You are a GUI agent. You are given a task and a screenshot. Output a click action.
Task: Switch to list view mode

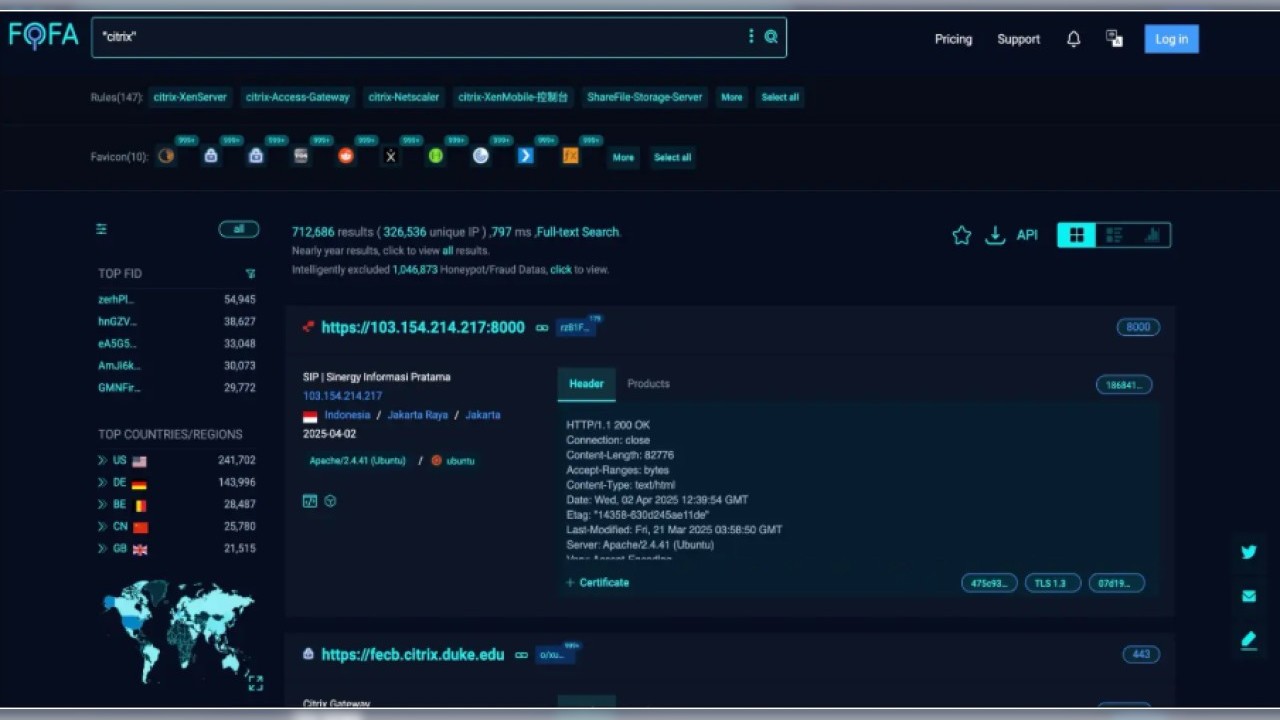[x=1114, y=235]
